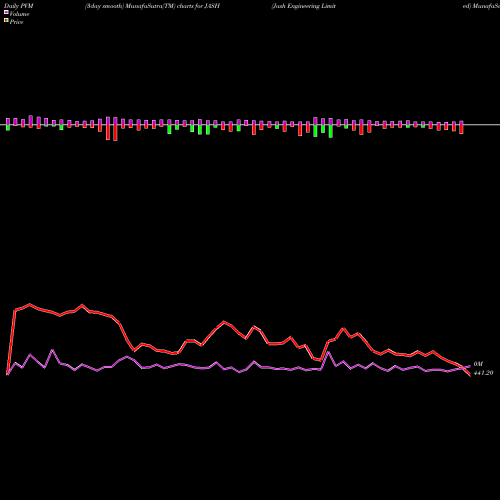Click the '(3day smooth) MunafaSutra(TM) charts for JASH' heading

point(152,6)
